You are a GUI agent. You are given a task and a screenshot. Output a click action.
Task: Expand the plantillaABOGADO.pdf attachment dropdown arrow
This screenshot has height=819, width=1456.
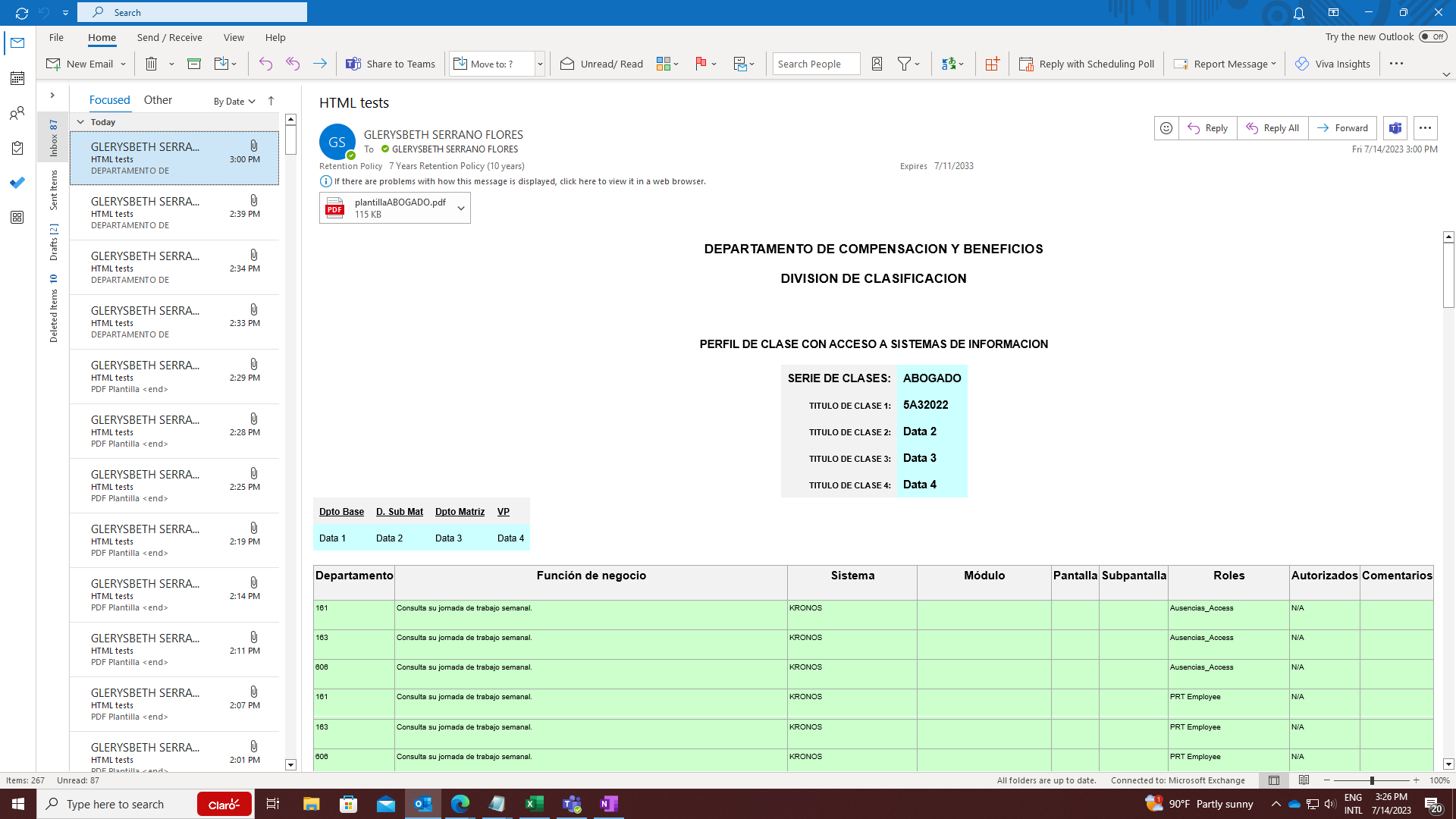coord(460,208)
